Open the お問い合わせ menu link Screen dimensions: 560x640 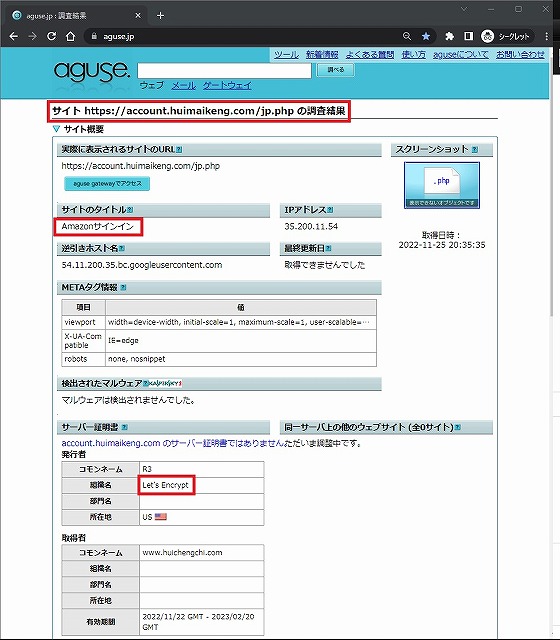point(520,54)
